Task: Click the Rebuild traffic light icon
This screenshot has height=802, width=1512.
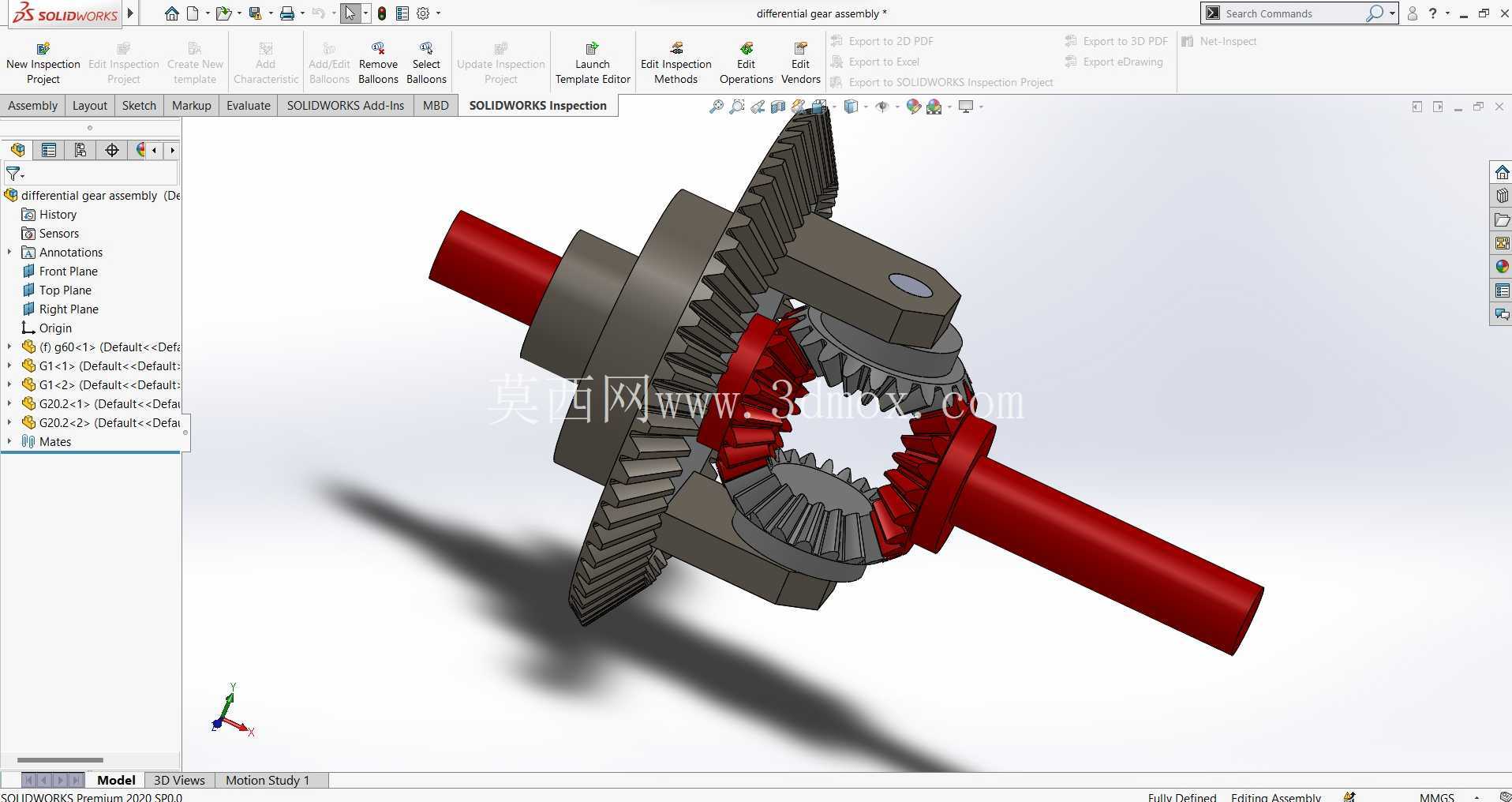Action: pos(382,13)
